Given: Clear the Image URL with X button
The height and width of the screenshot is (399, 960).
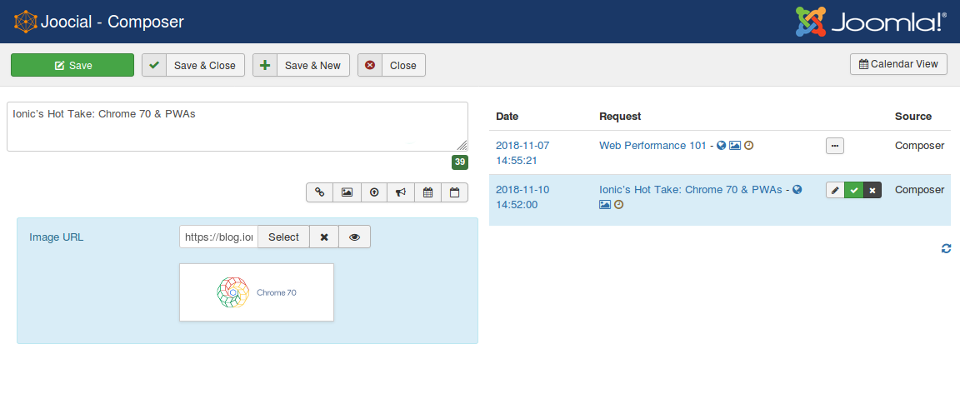Looking at the screenshot, I should (324, 237).
